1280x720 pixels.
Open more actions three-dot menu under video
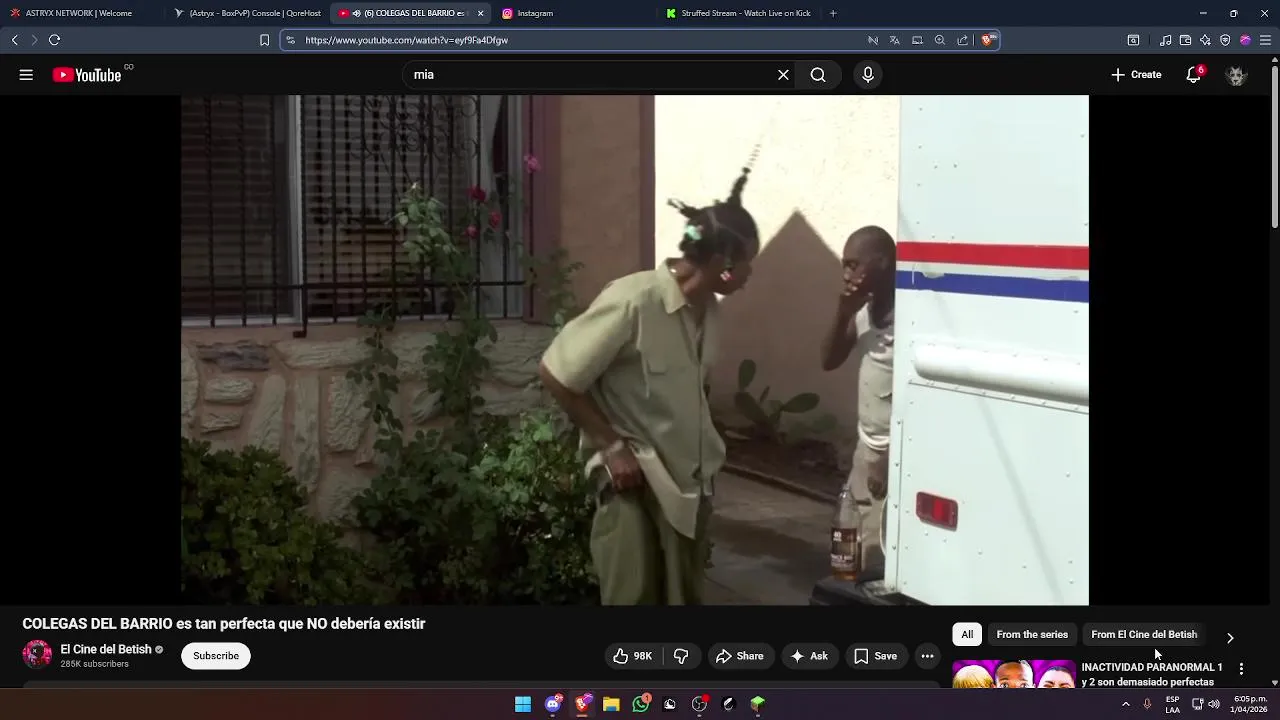[928, 656]
